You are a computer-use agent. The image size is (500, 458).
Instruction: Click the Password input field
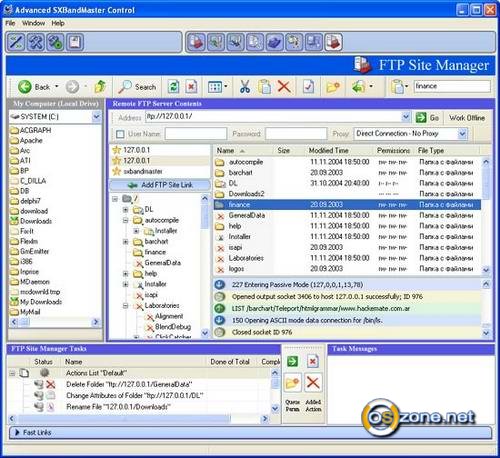(x=296, y=134)
